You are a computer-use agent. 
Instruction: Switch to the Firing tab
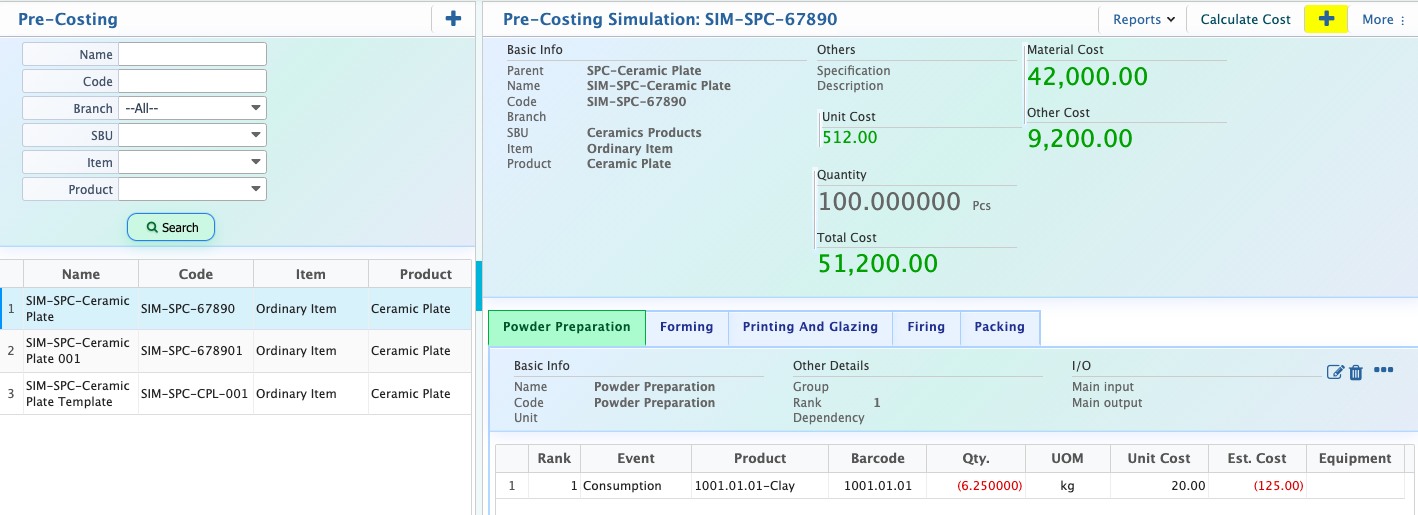pyautogui.click(x=926, y=327)
